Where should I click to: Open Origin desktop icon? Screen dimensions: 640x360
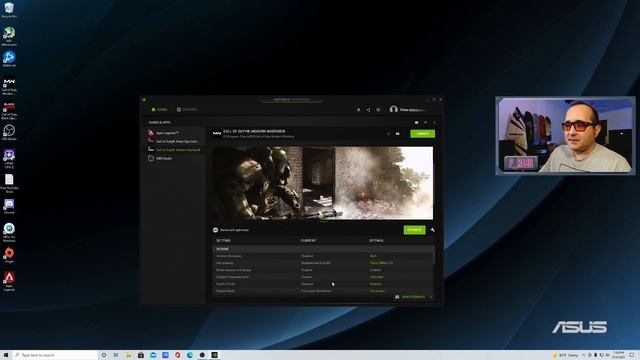(9, 255)
